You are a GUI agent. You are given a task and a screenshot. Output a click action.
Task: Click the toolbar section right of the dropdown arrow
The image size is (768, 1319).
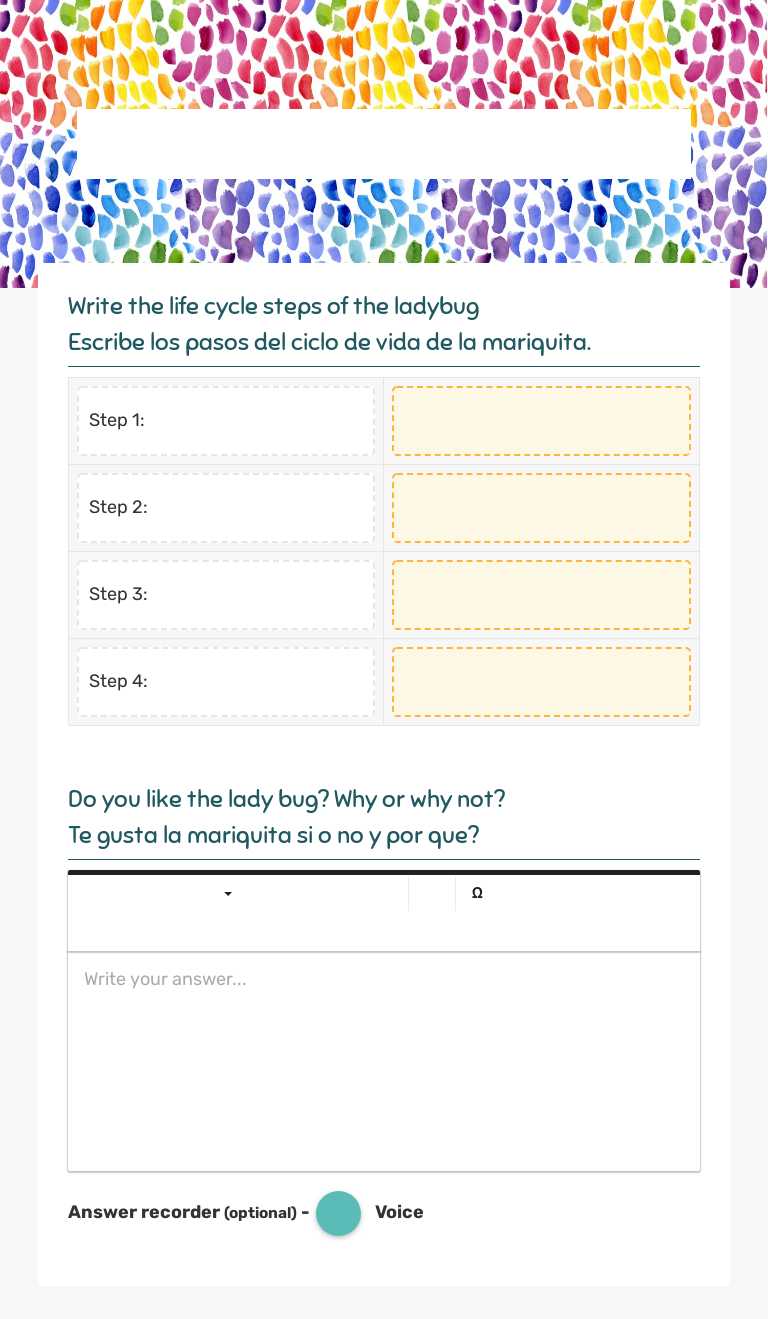435,893
